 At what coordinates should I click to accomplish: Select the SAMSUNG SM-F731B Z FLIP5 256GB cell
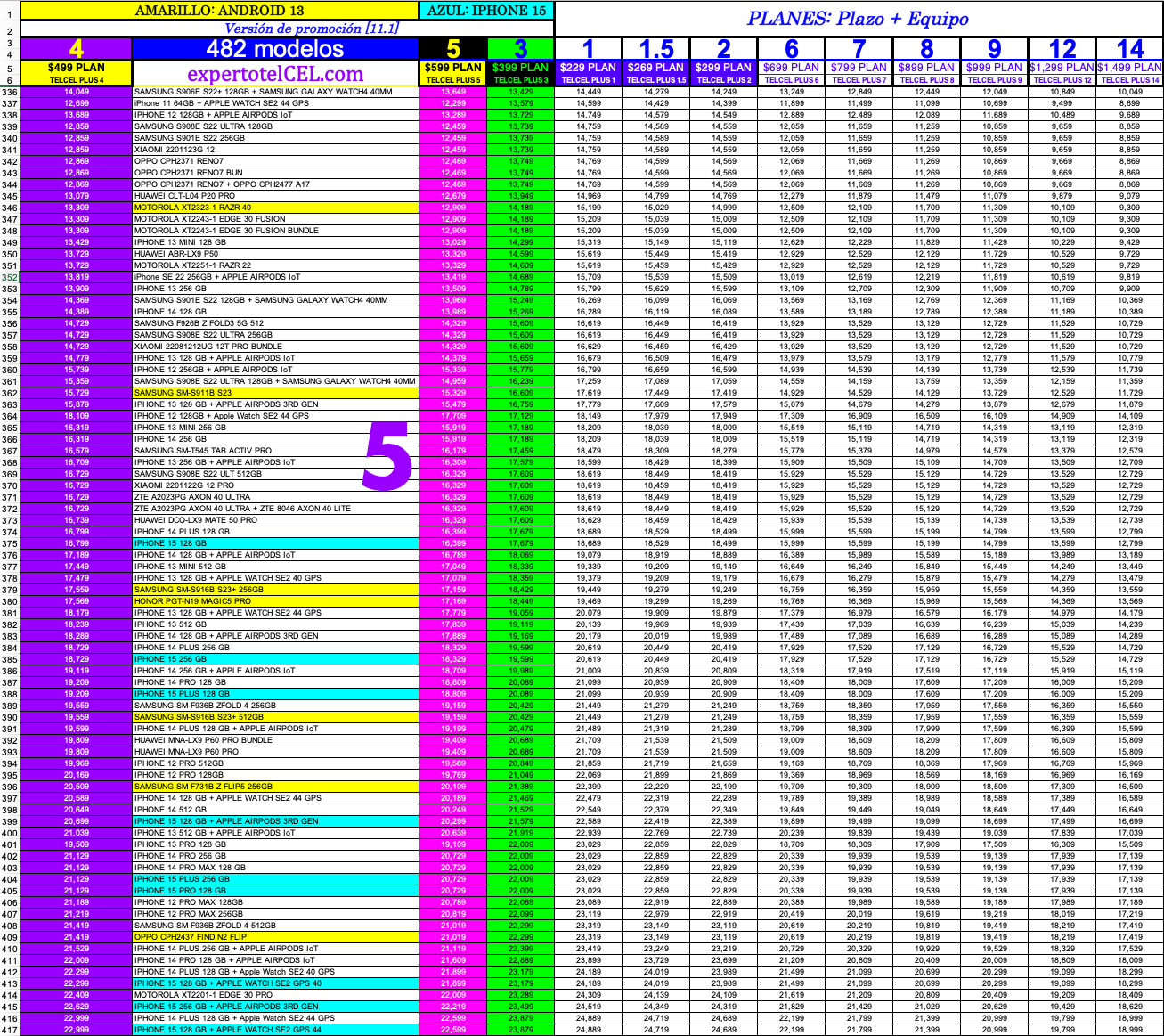275,787
